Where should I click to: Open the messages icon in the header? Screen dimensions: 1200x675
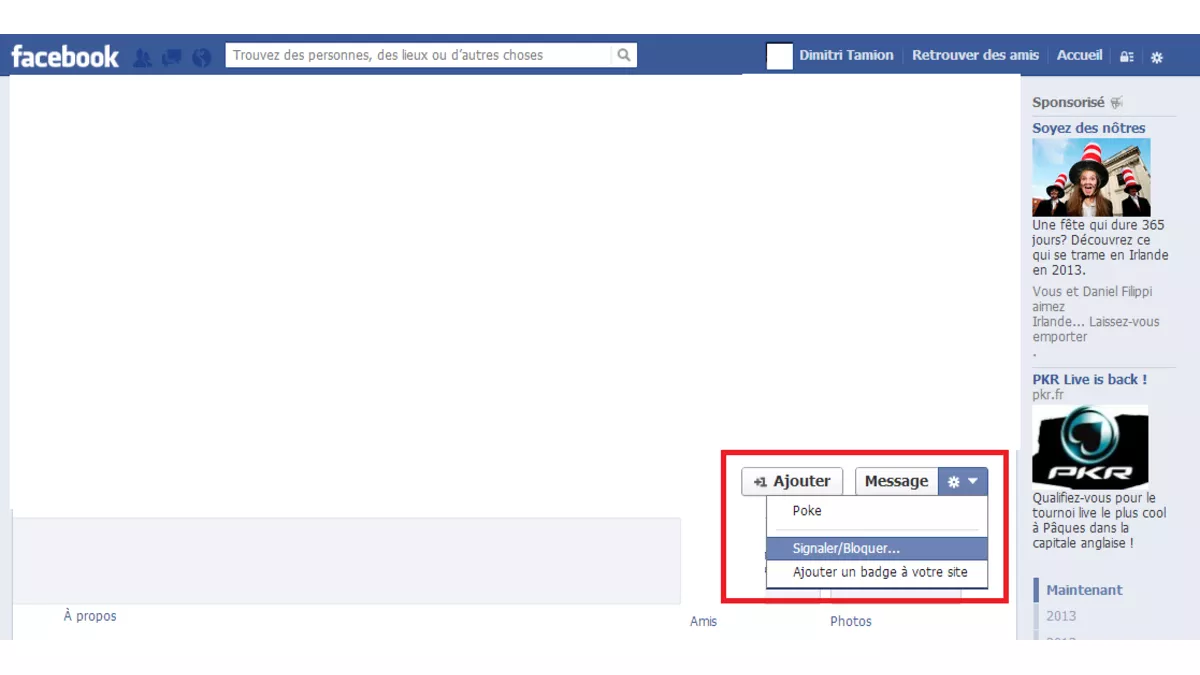pos(172,57)
